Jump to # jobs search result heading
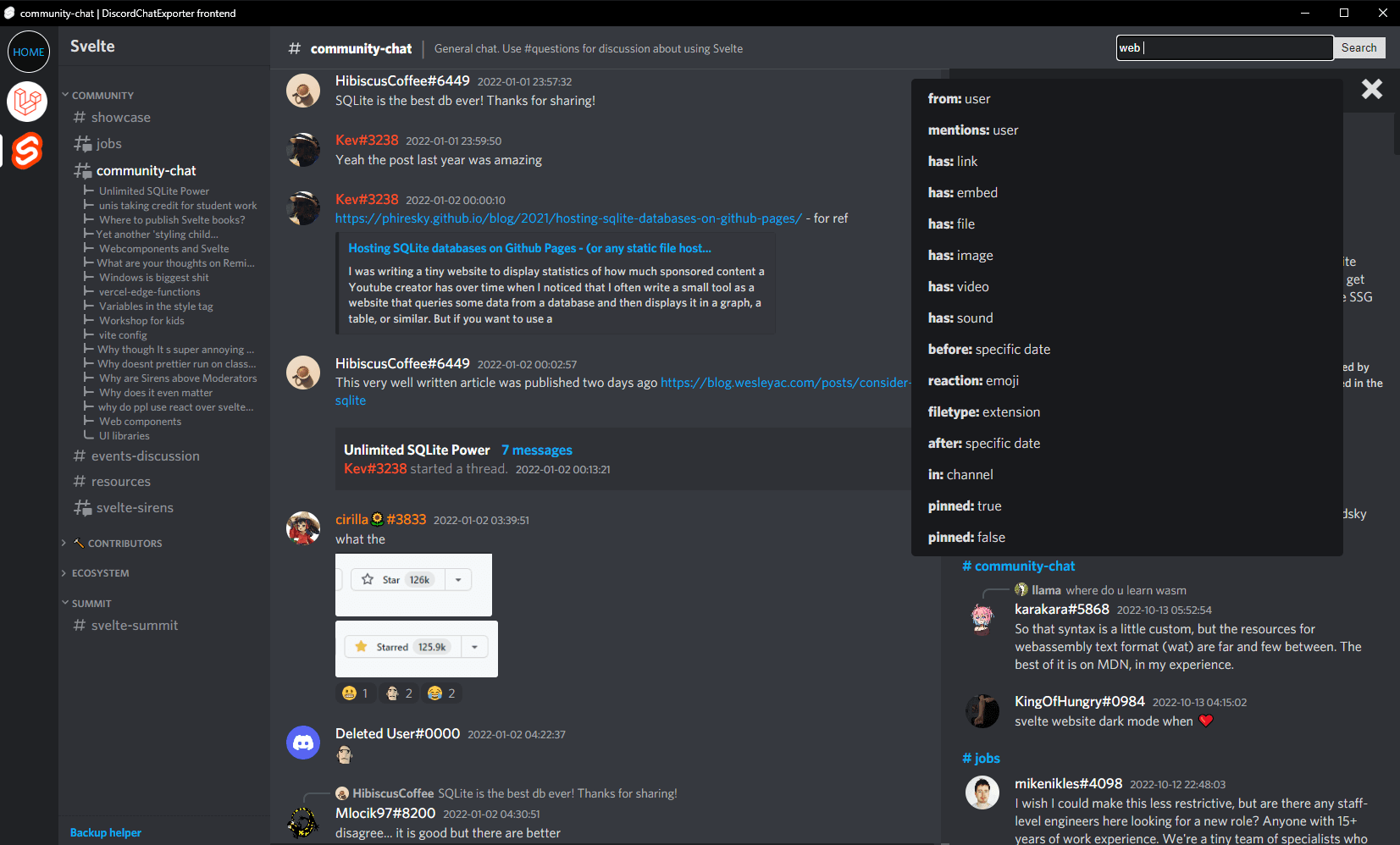The height and width of the screenshot is (845, 1400). tap(981, 759)
